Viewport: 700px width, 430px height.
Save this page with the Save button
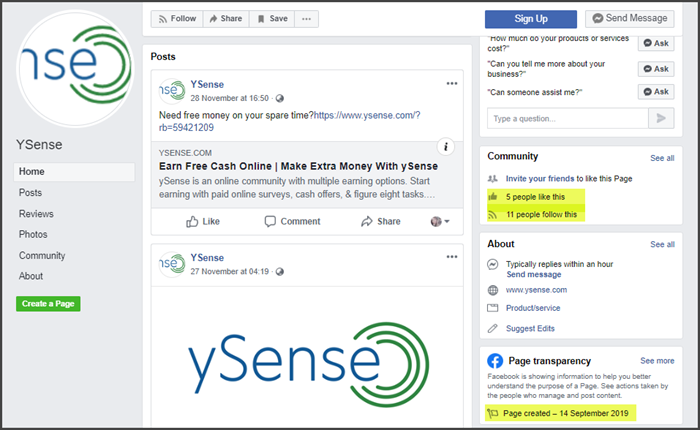pos(272,19)
